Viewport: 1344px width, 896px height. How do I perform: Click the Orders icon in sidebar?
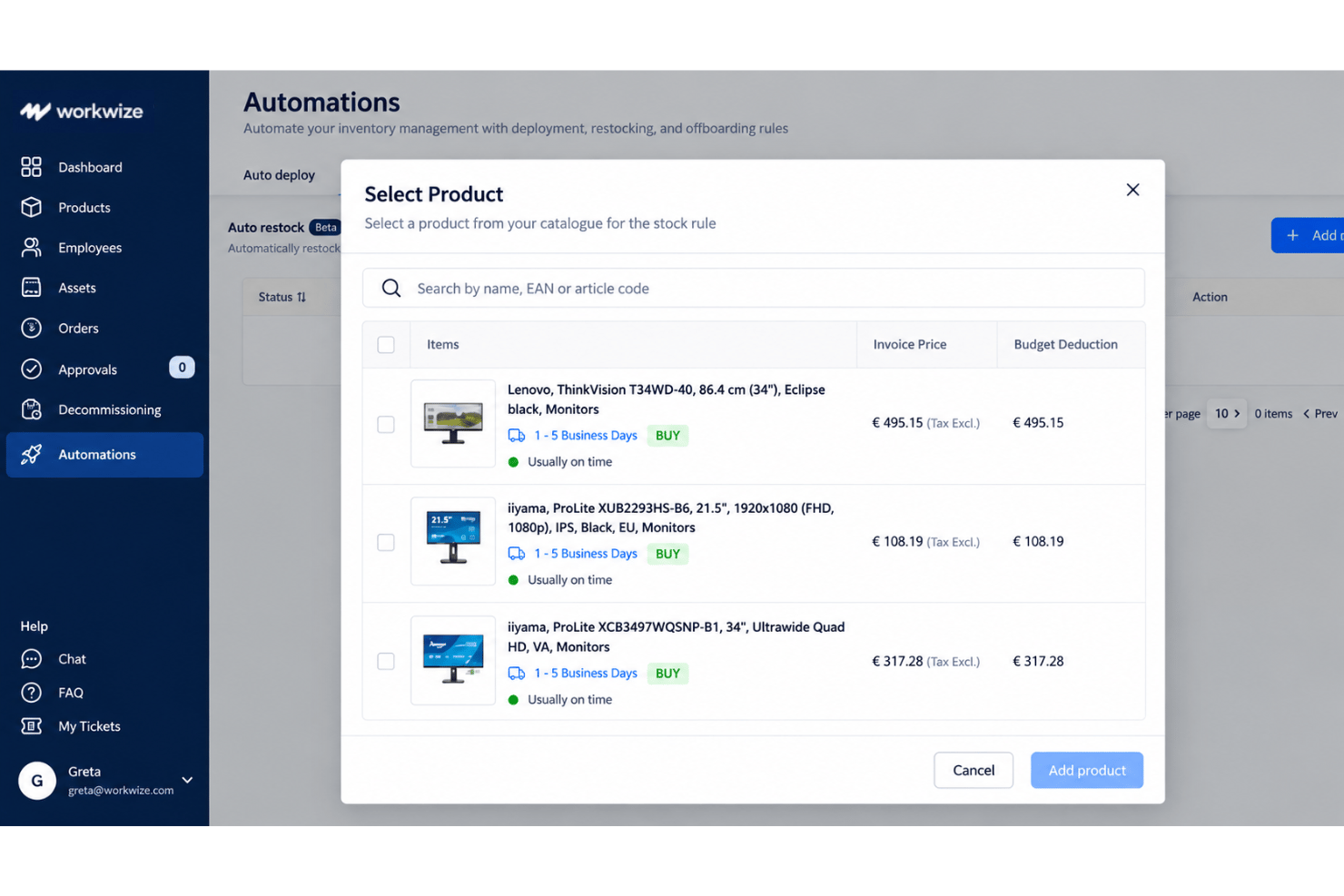[31, 328]
